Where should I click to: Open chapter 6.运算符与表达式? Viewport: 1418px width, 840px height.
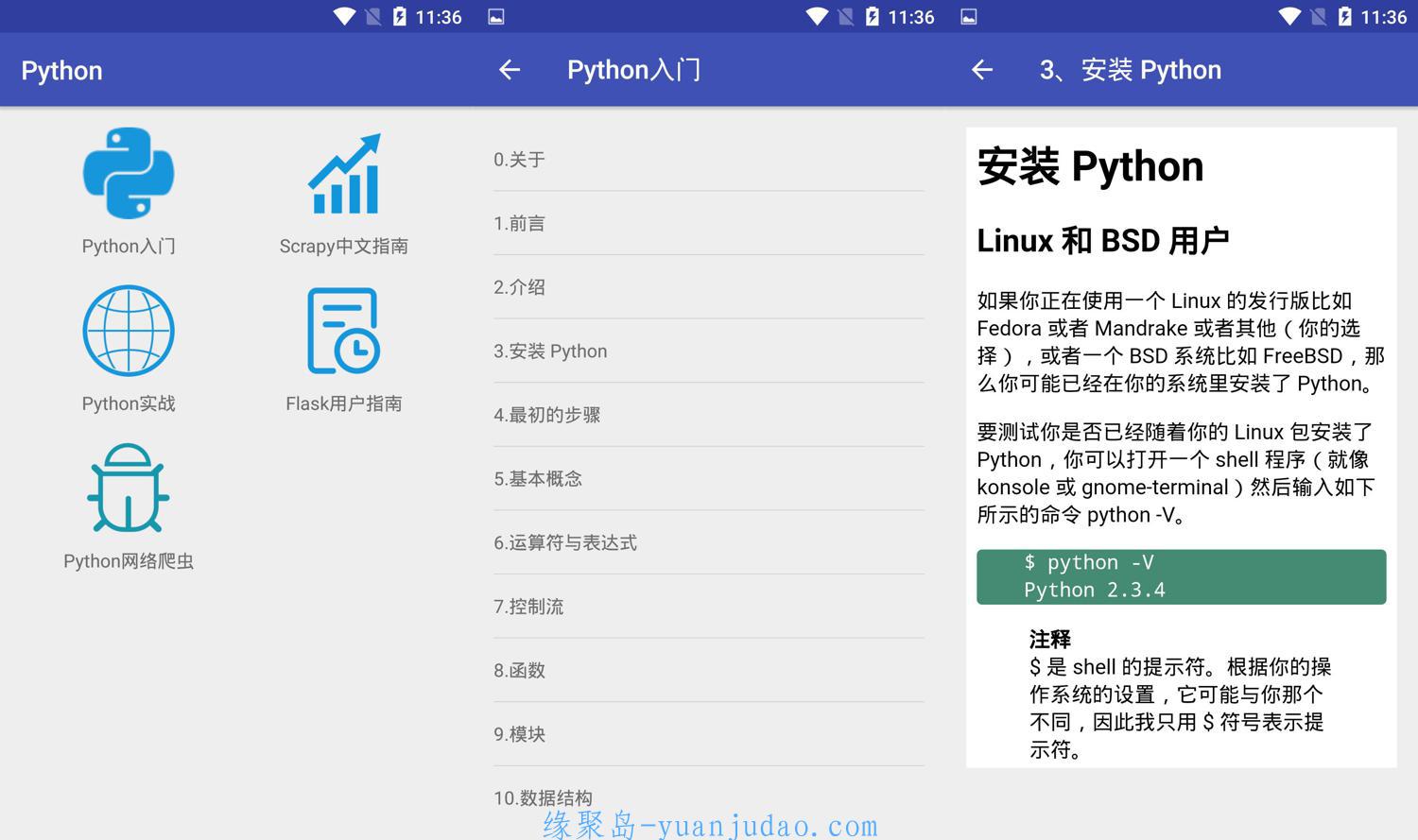tap(709, 542)
